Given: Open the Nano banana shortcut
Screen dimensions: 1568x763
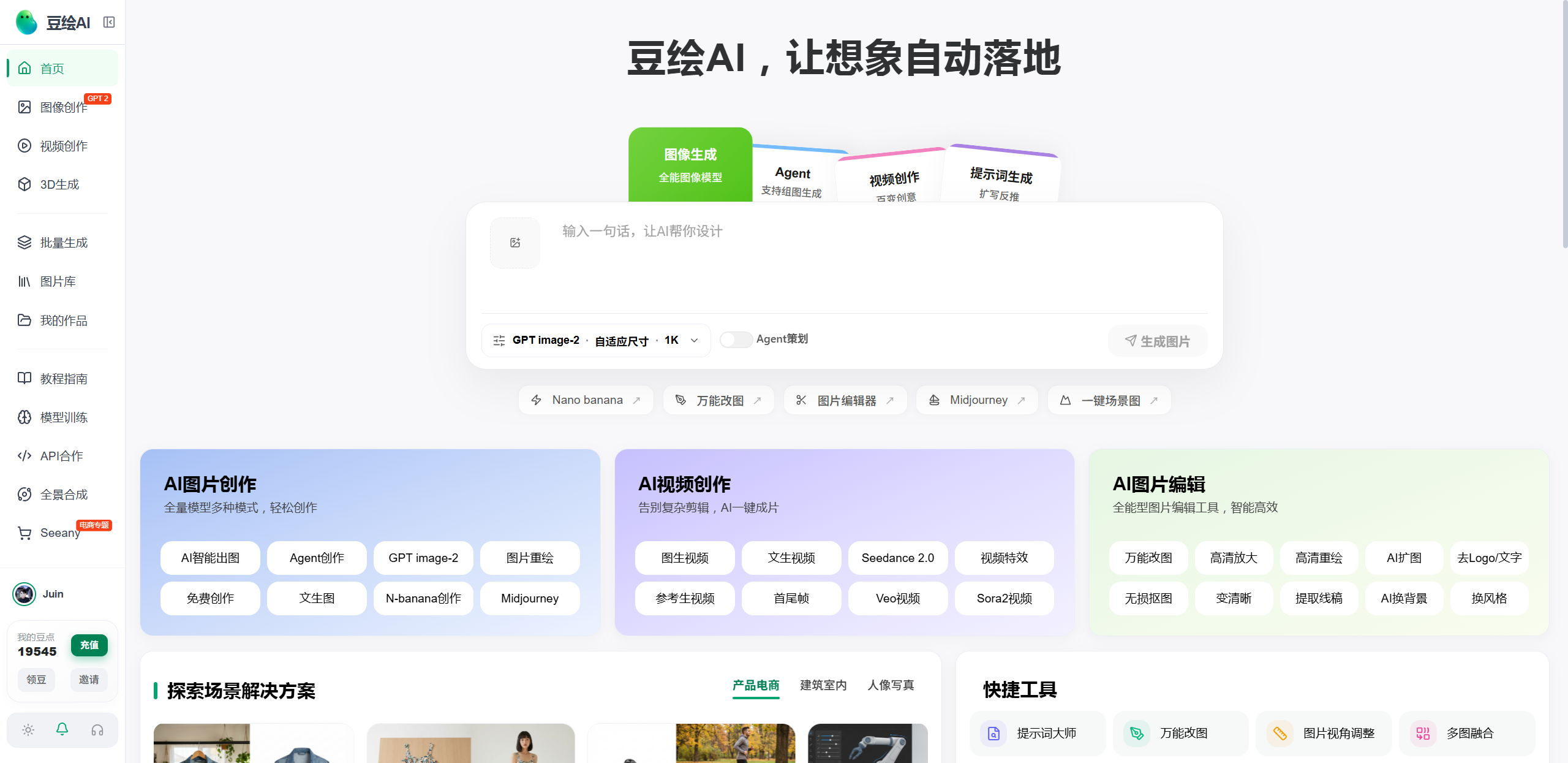Looking at the screenshot, I should pos(586,400).
